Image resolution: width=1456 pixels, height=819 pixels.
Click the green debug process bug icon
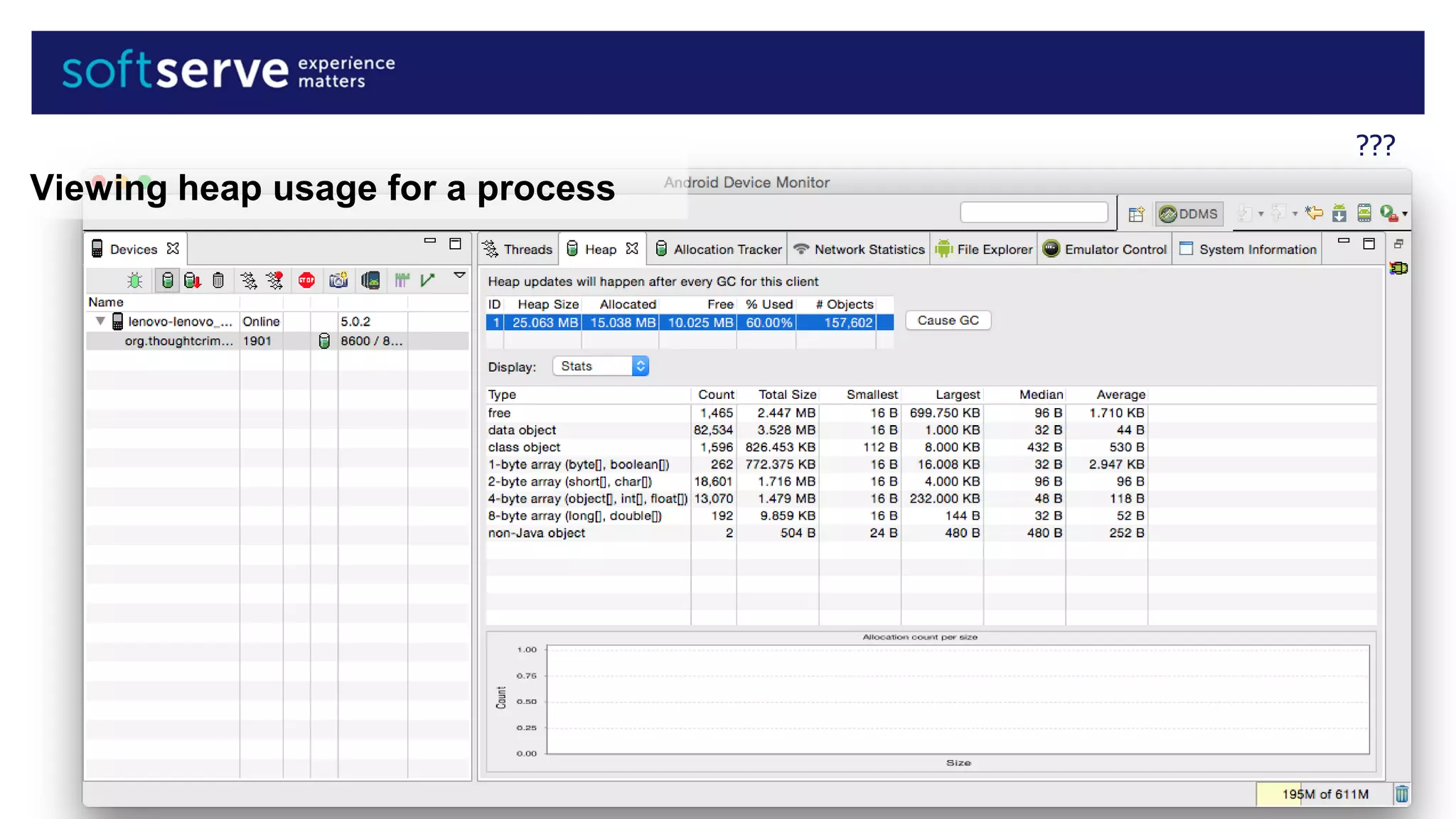[x=134, y=281]
